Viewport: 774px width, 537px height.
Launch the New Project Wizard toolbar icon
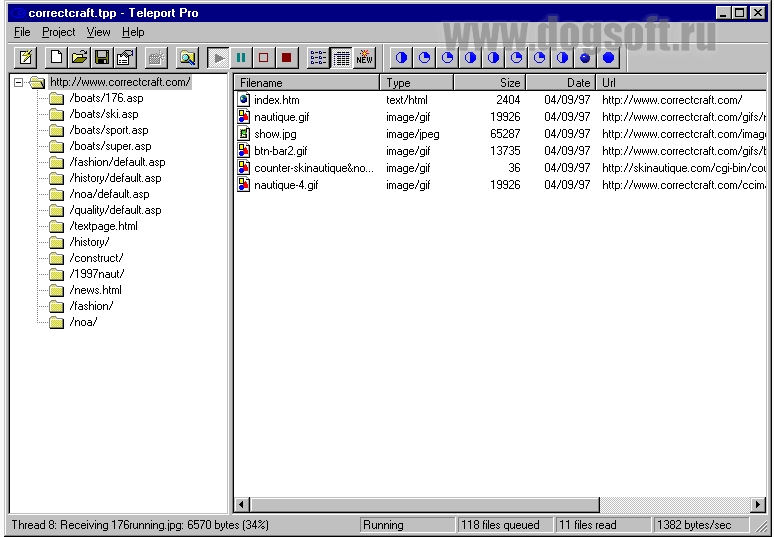25,58
